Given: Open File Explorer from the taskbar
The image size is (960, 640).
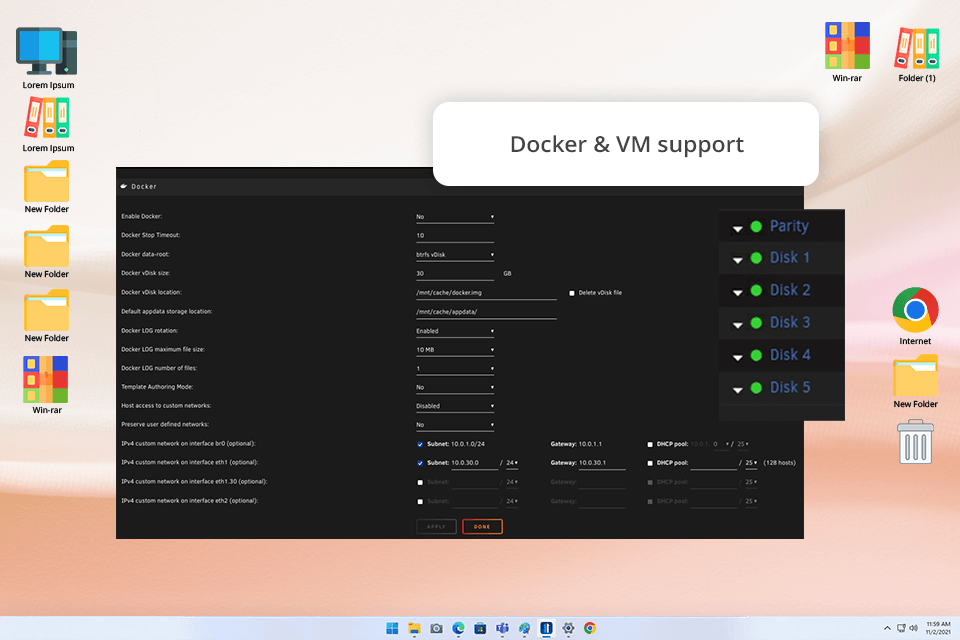Looking at the screenshot, I should (x=414, y=628).
